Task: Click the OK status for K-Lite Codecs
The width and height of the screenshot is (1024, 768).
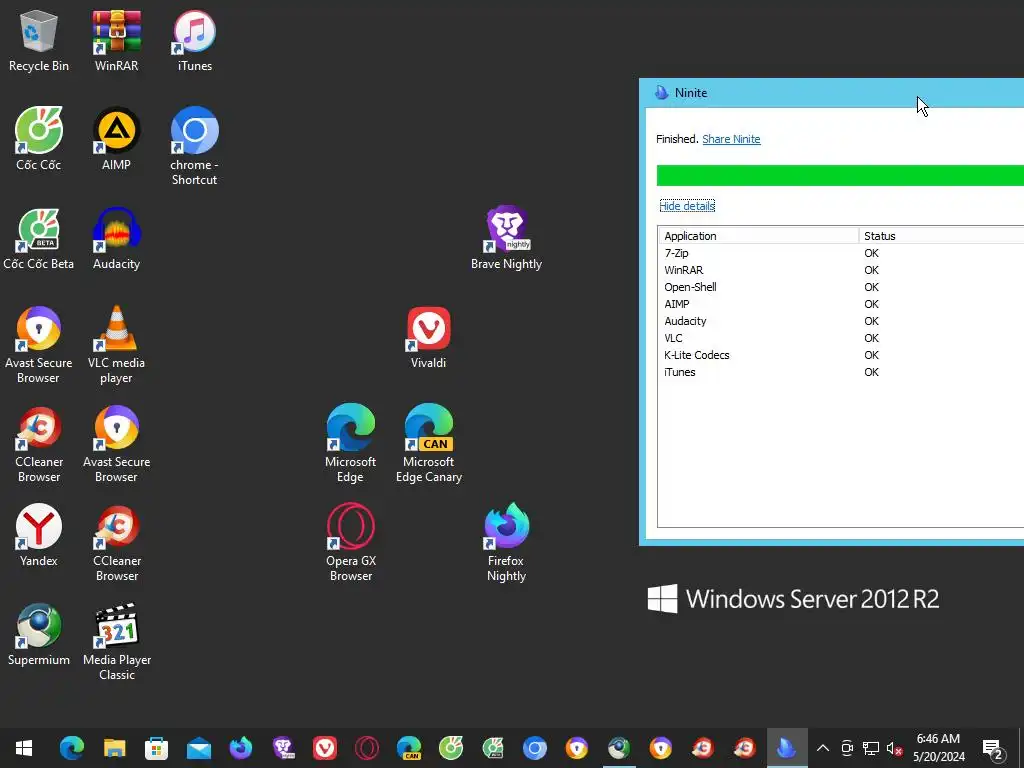Action: [x=871, y=355]
